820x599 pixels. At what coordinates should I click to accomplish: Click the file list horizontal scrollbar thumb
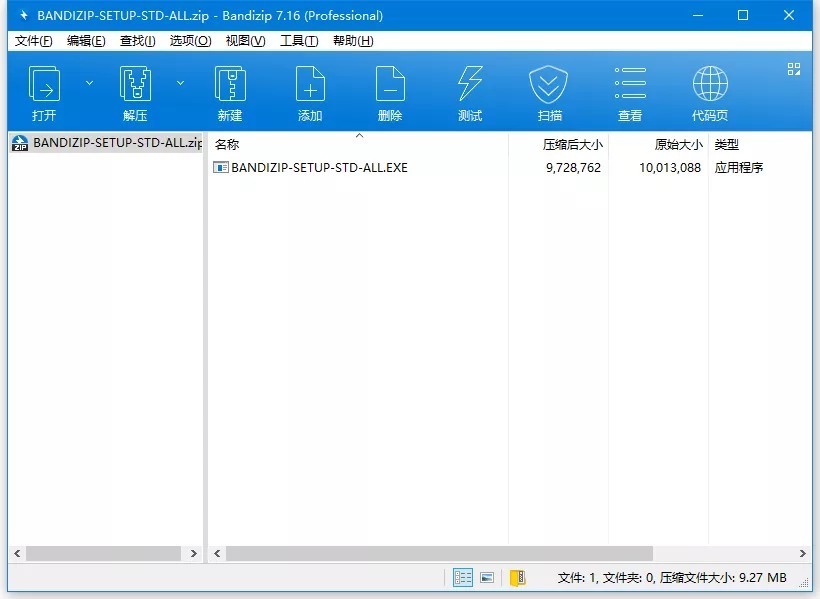point(439,553)
